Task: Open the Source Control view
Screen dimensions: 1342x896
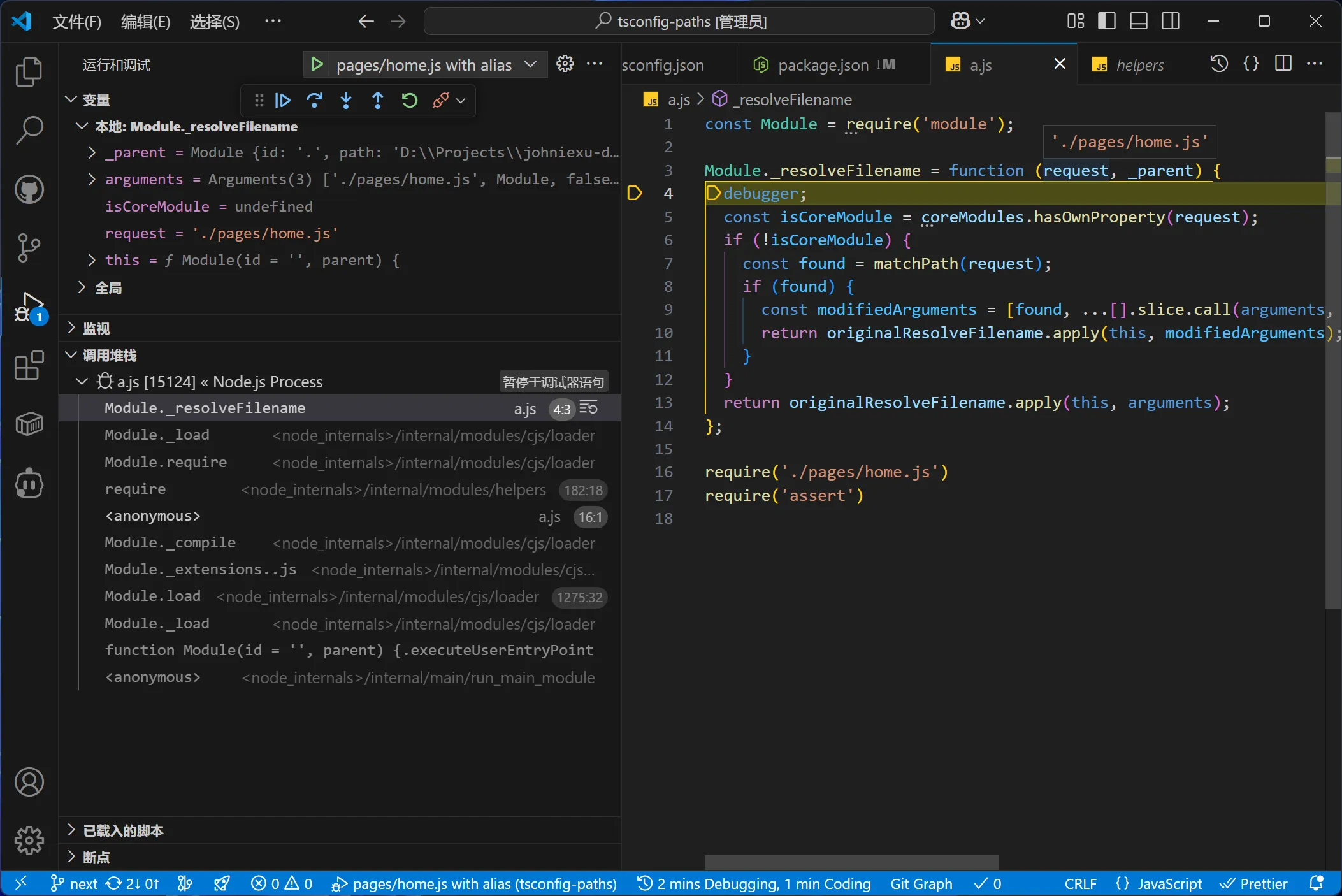Action: click(x=29, y=248)
